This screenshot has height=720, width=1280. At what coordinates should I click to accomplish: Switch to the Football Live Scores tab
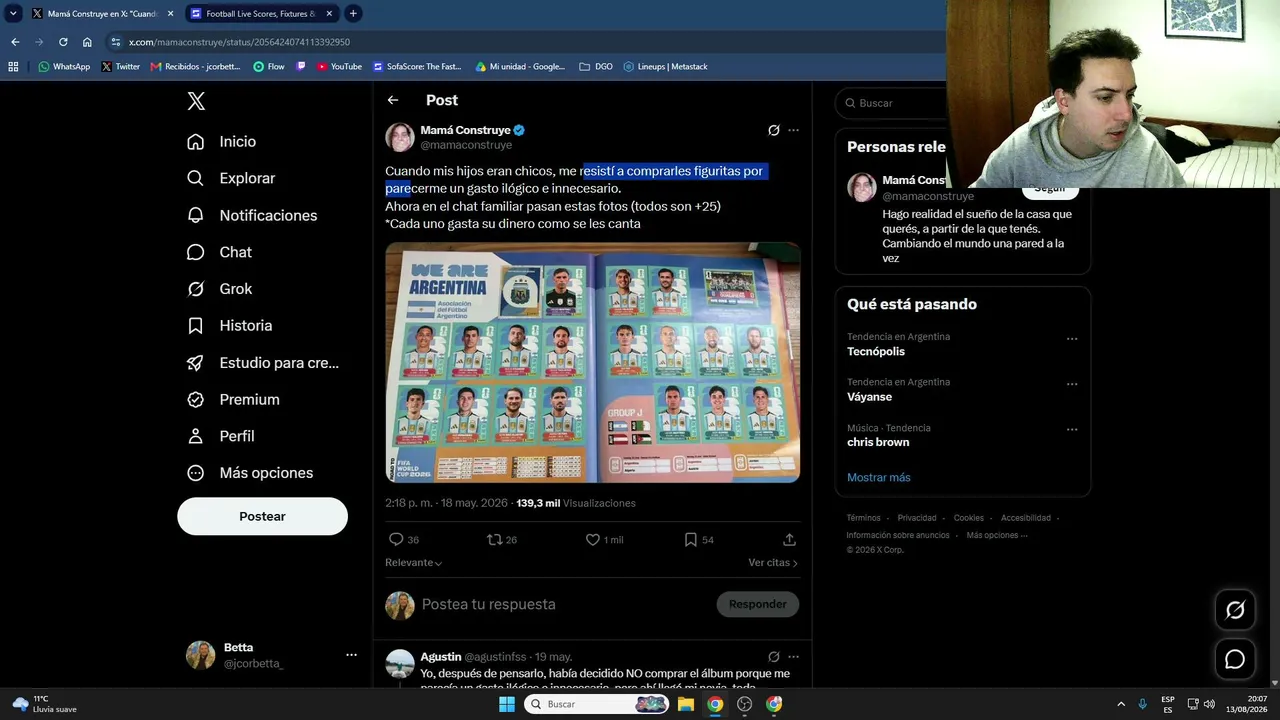[x=262, y=14]
